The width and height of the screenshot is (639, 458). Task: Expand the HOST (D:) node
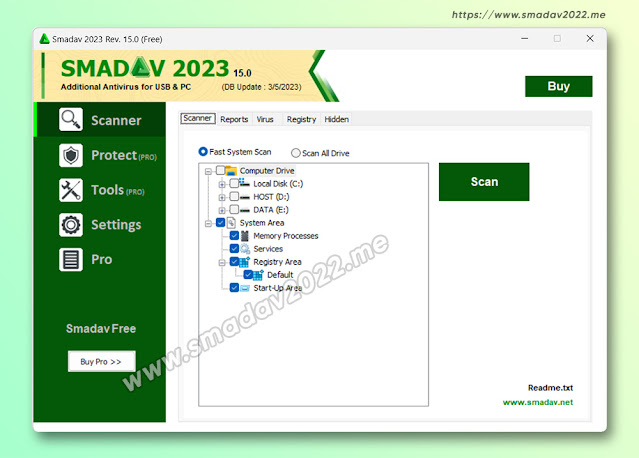(222, 198)
